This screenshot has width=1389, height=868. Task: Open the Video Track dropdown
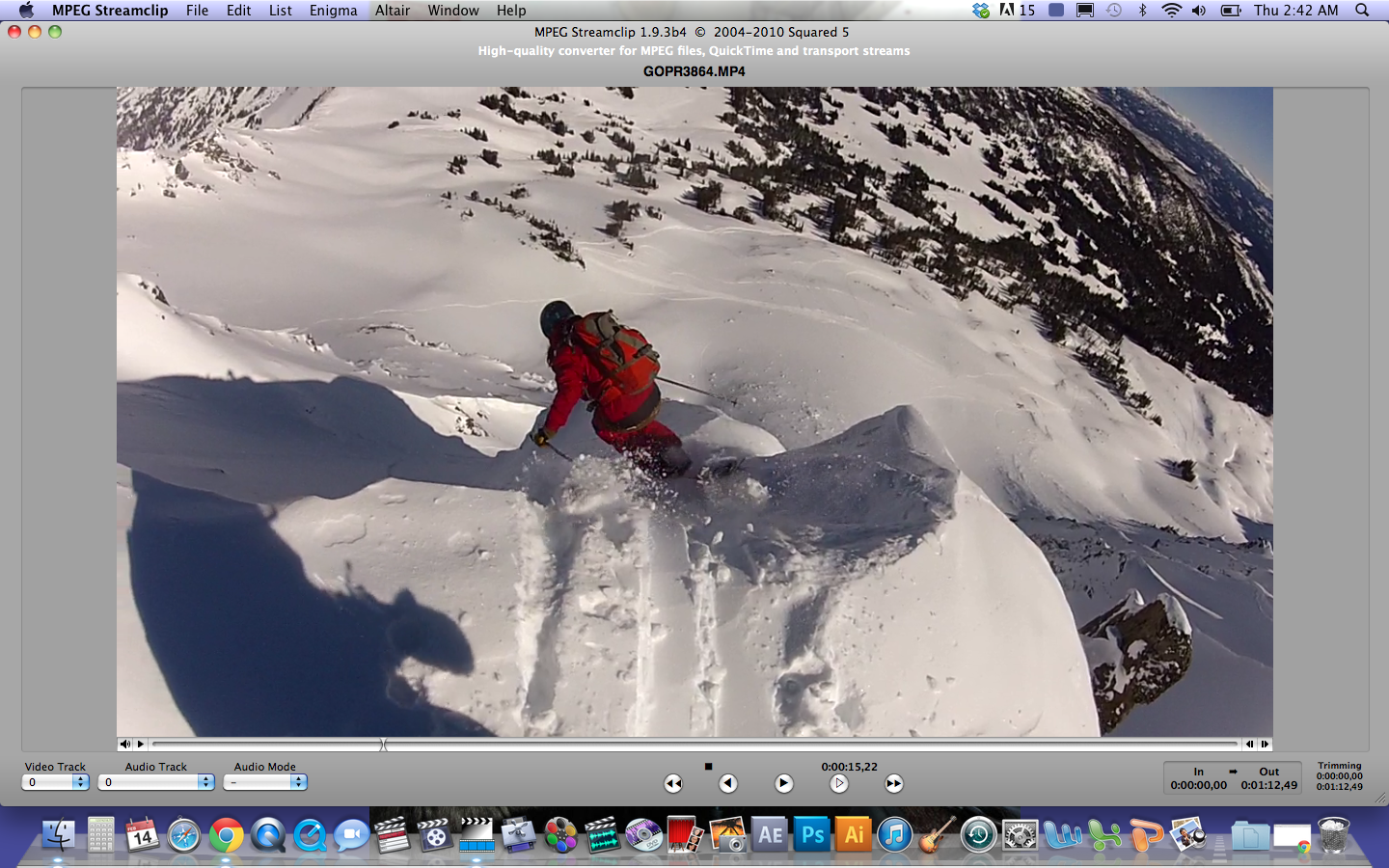click(56, 782)
